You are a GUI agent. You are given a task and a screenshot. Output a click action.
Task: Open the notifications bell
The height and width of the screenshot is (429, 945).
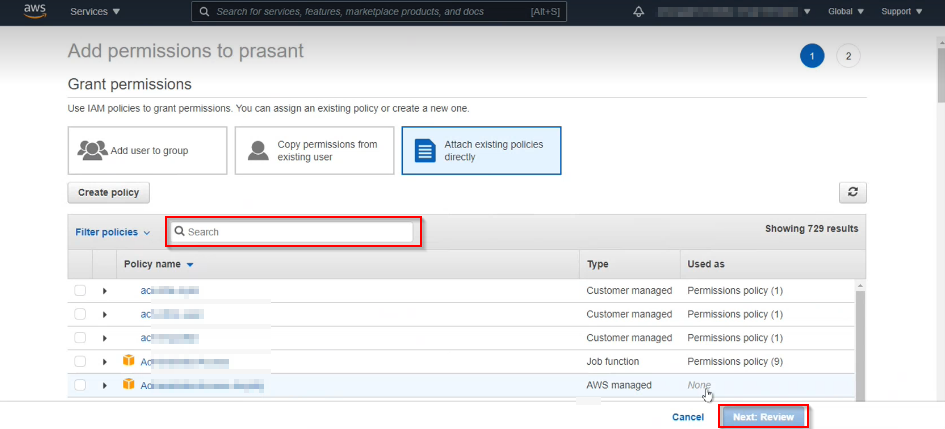tap(639, 12)
